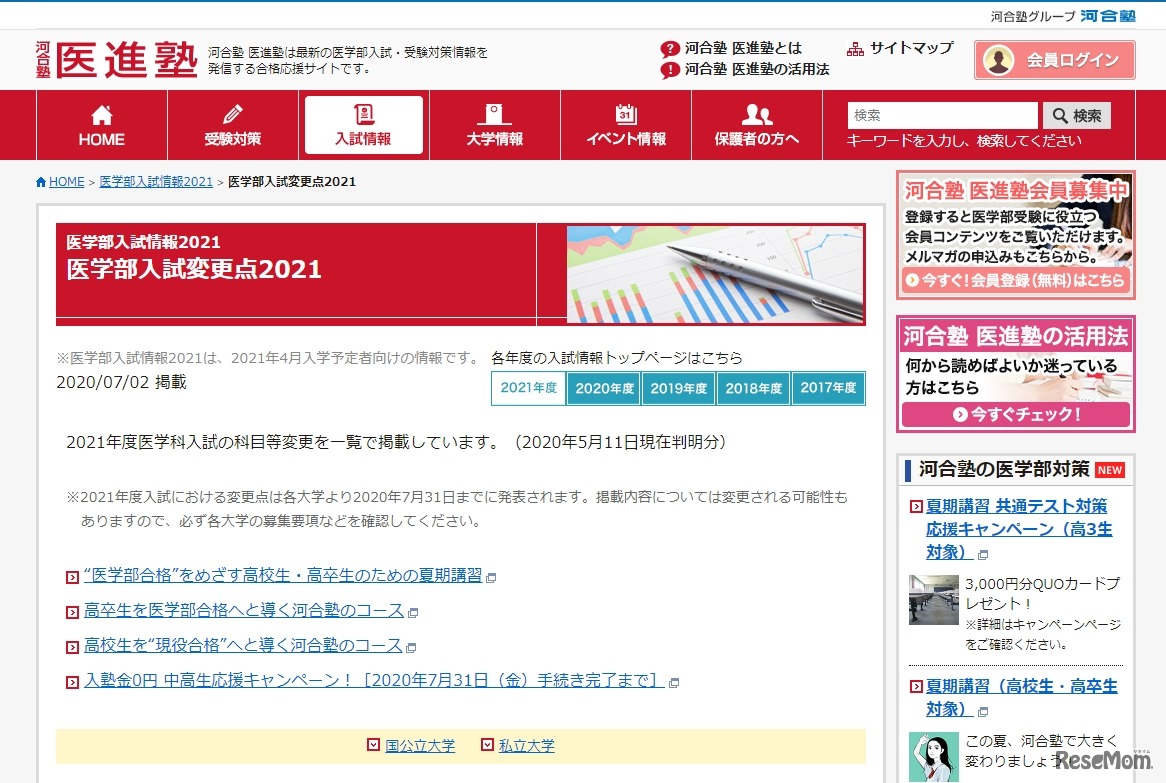Click the 河合塾 group logo at top right

1108,16
